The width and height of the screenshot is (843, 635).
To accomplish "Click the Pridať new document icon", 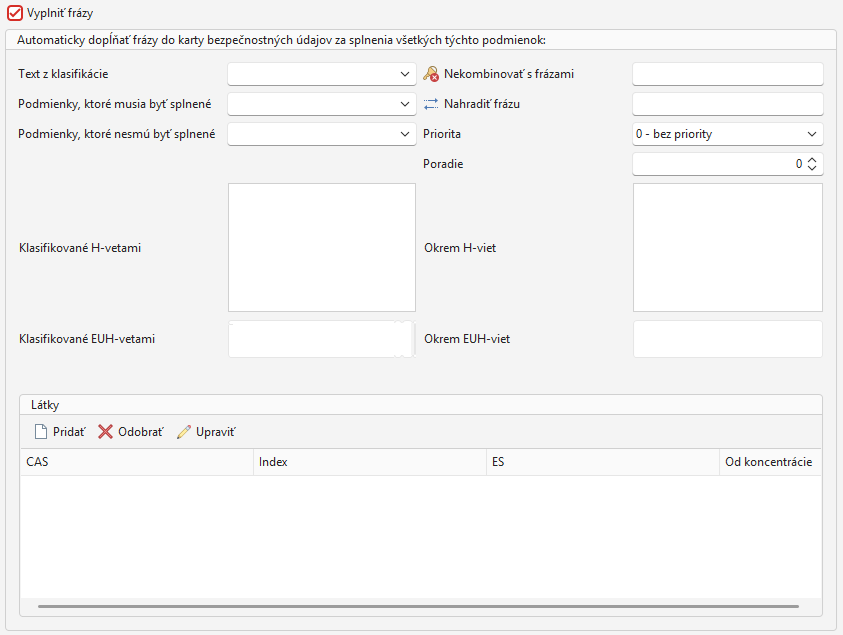I will [x=40, y=432].
